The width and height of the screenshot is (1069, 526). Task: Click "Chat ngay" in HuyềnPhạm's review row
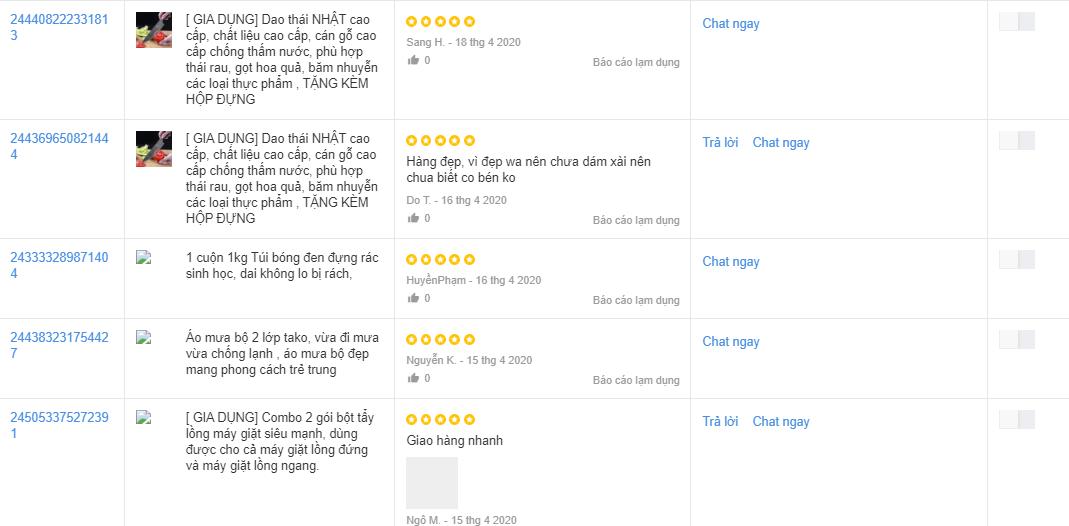tap(730, 261)
